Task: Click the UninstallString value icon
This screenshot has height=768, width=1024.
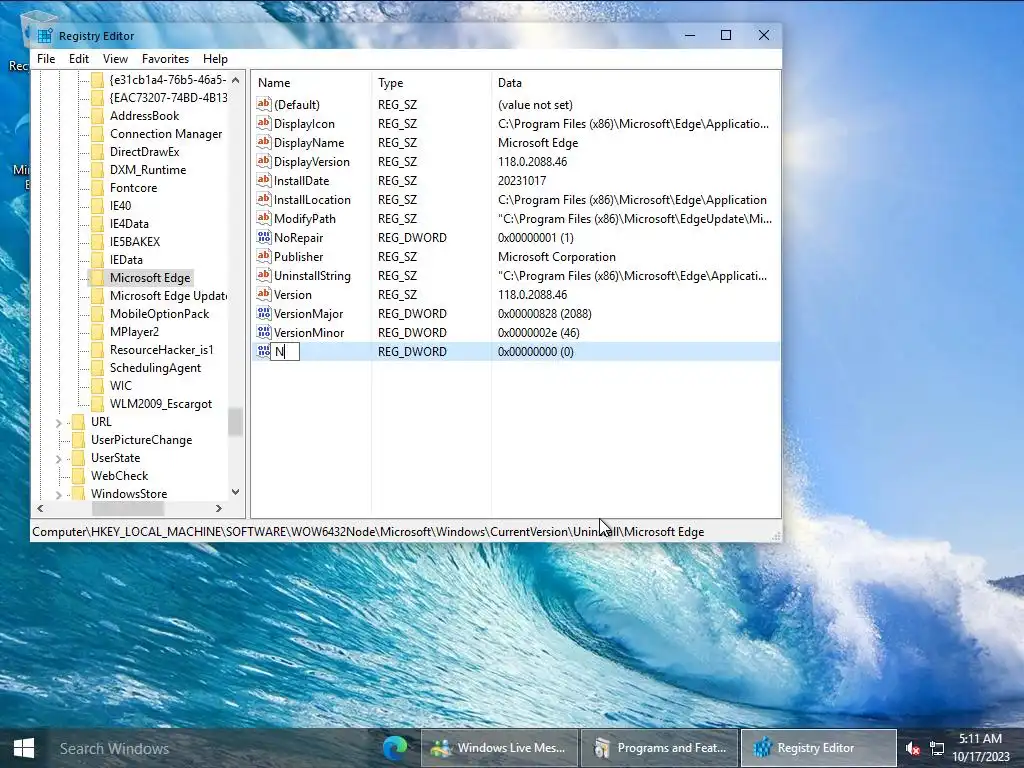Action: tap(263, 276)
